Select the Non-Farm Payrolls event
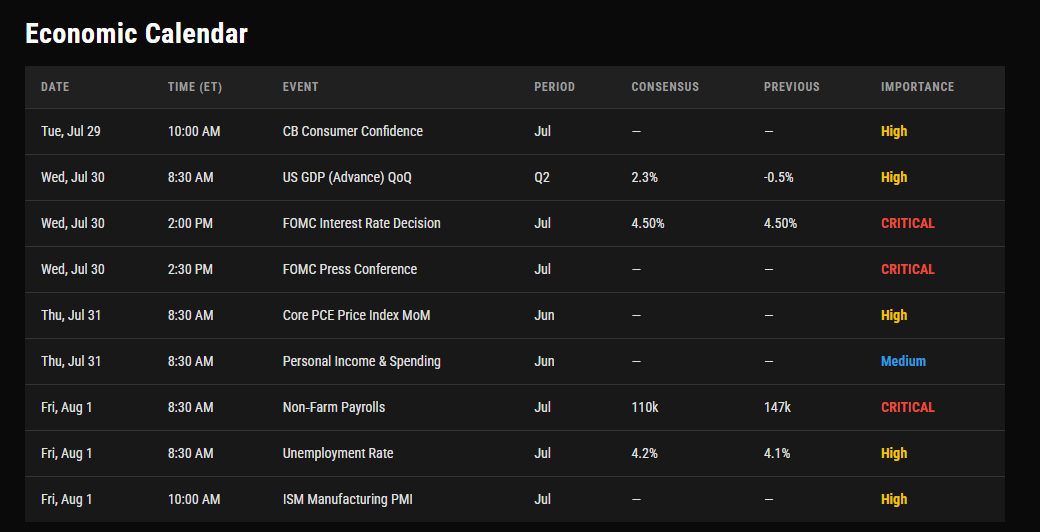Image resolution: width=1040 pixels, height=532 pixels. pos(334,407)
